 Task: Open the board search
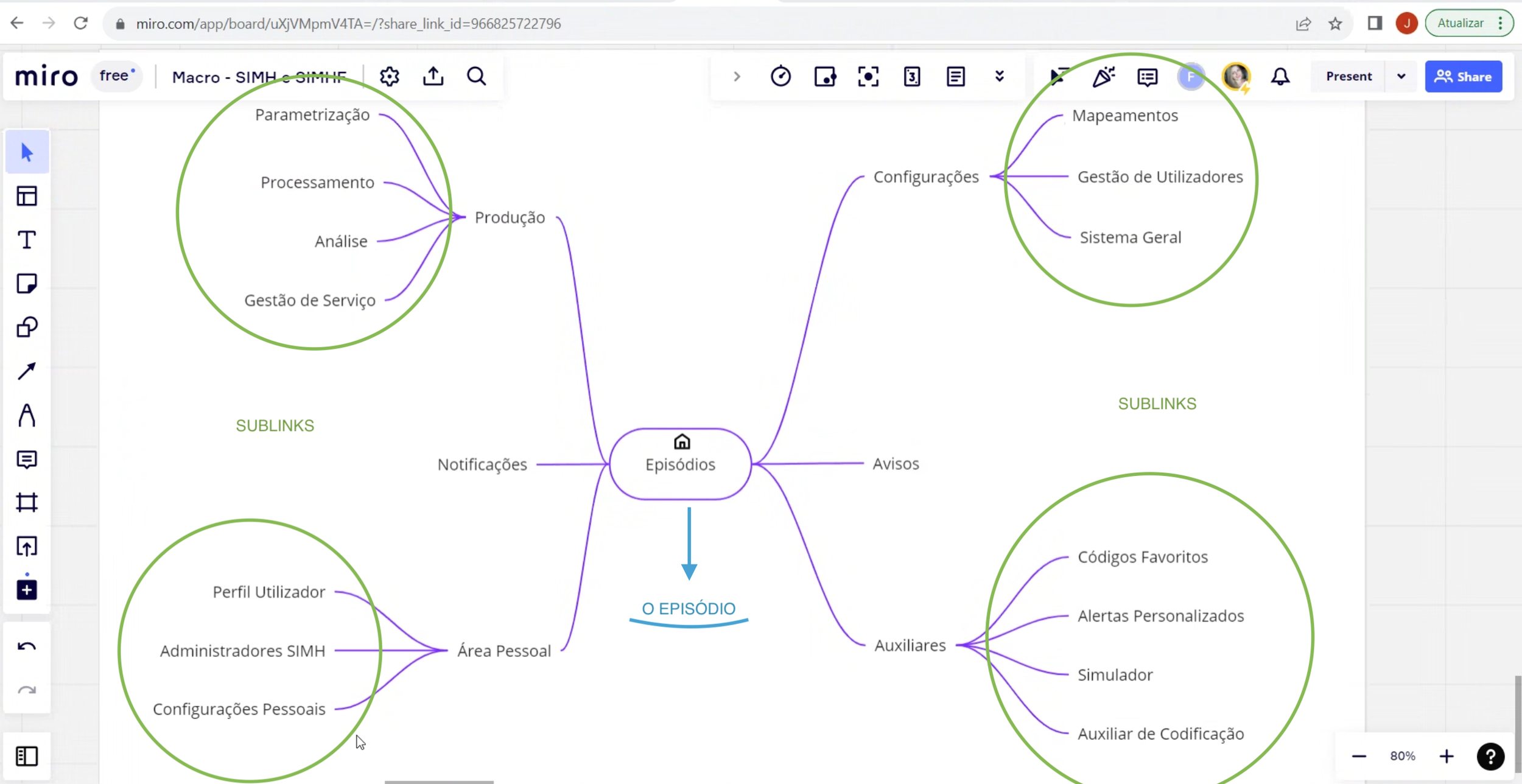[x=477, y=77]
